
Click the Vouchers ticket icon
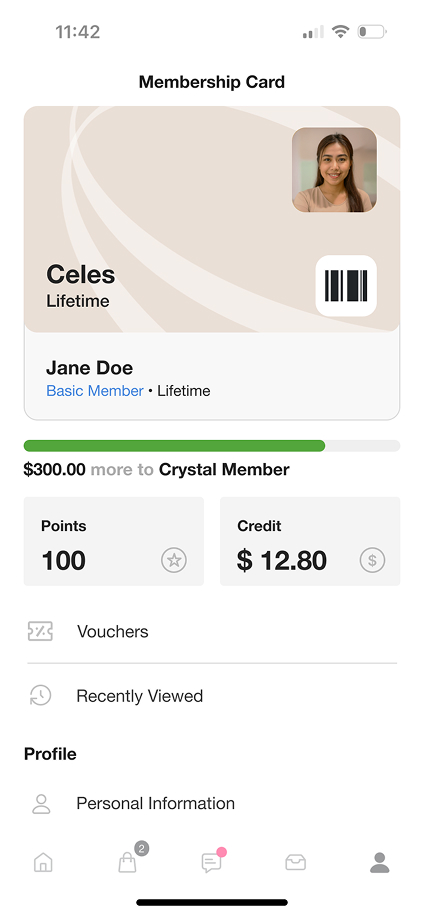tap(40, 631)
